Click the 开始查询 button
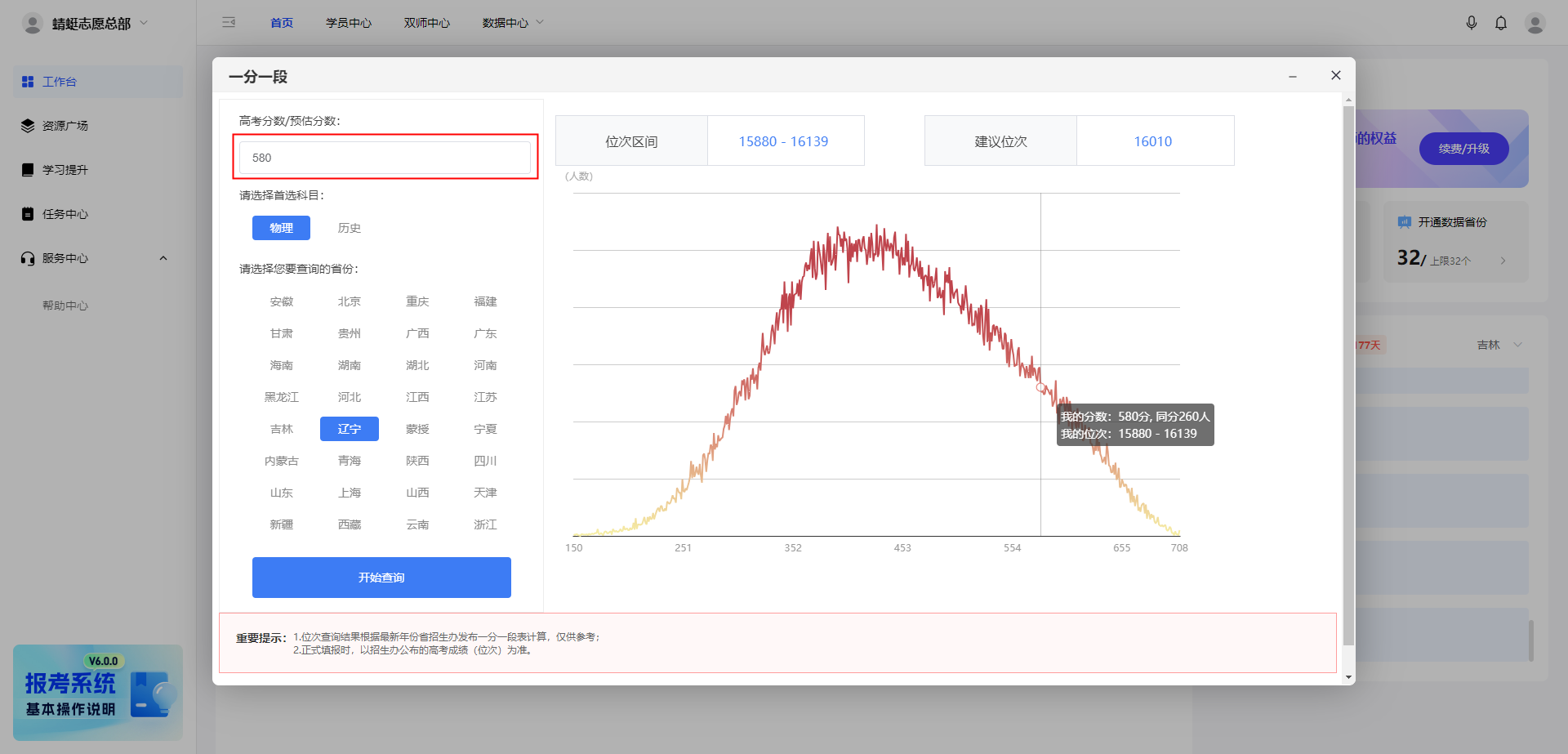1568x754 pixels. [381, 578]
